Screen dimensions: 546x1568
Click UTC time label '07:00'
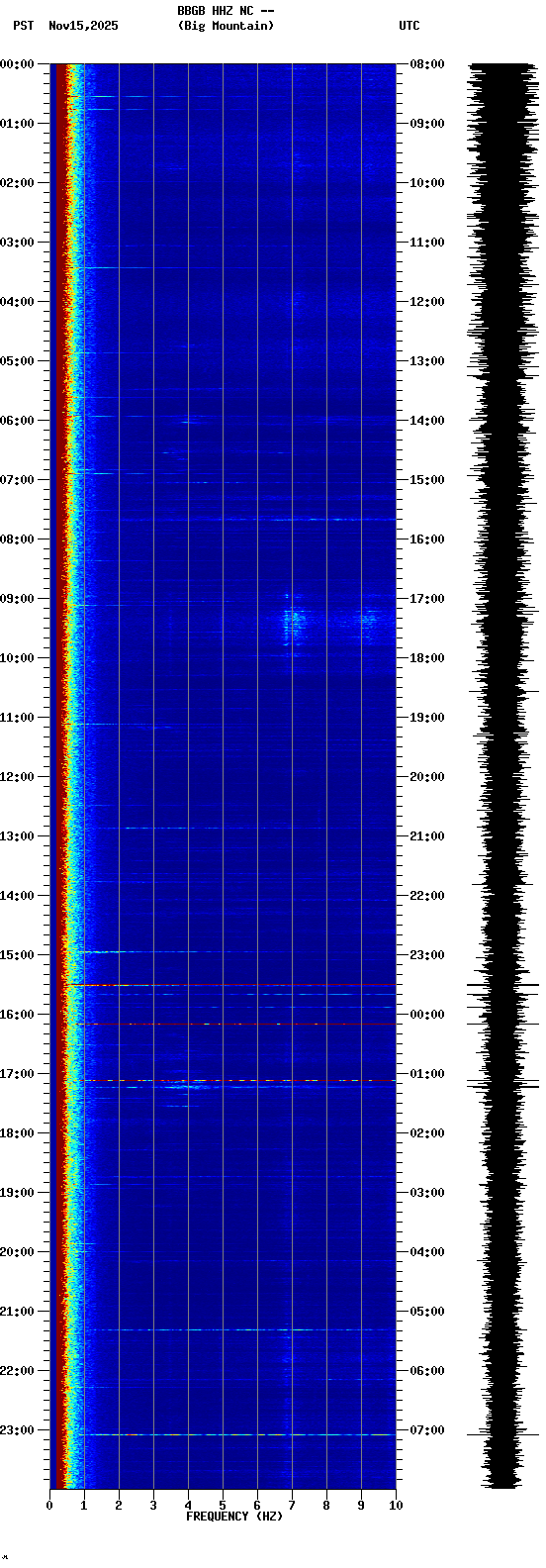pos(427,1430)
